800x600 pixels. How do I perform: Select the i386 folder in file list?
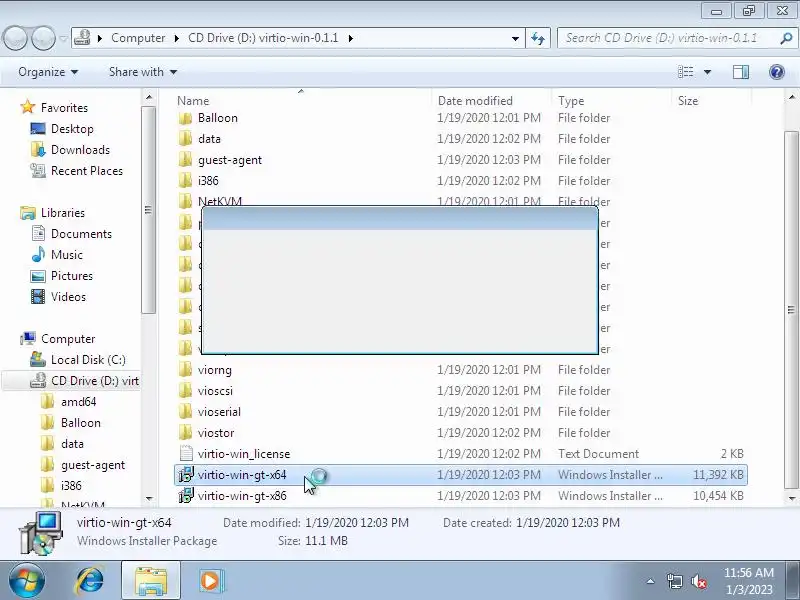pos(208,181)
